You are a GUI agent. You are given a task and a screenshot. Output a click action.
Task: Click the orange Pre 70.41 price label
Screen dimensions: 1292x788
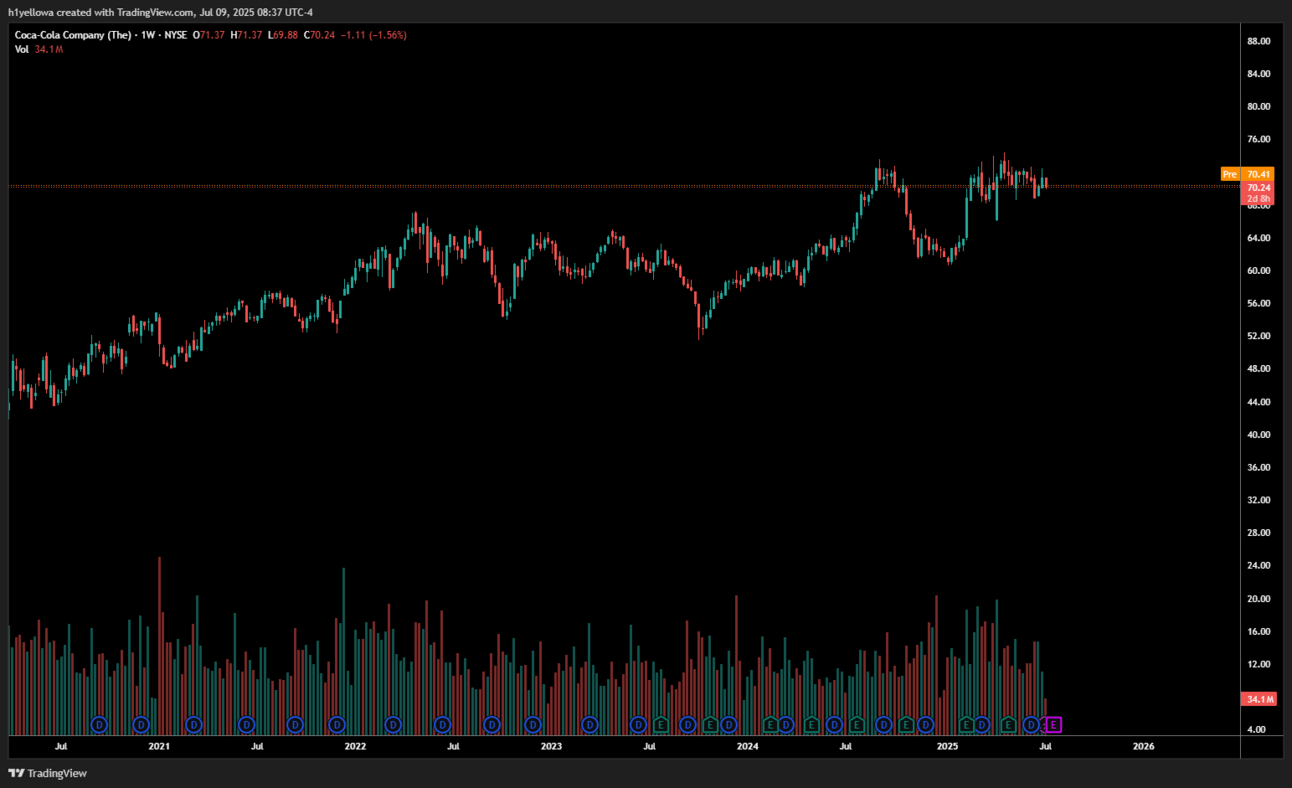pos(1247,174)
